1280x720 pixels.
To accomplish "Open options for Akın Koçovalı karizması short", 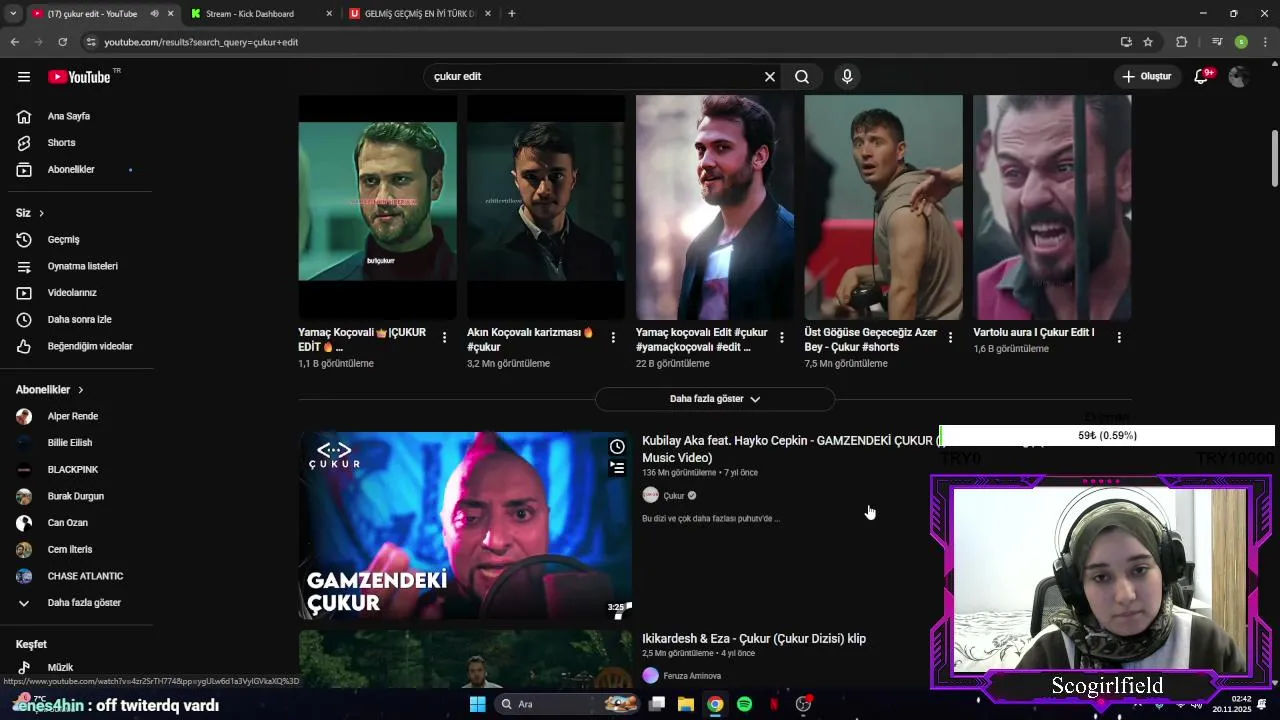I will 613,338.
